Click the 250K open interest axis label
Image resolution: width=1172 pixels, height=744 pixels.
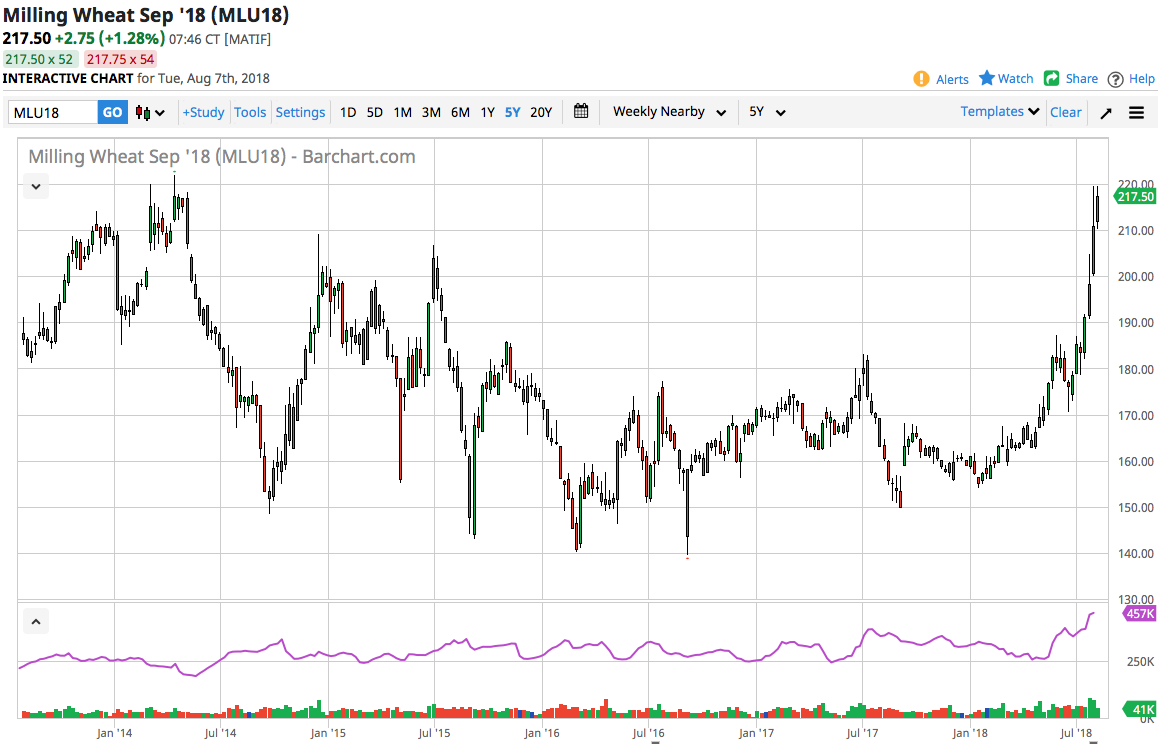pyautogui.click(x=1140, y=662)
